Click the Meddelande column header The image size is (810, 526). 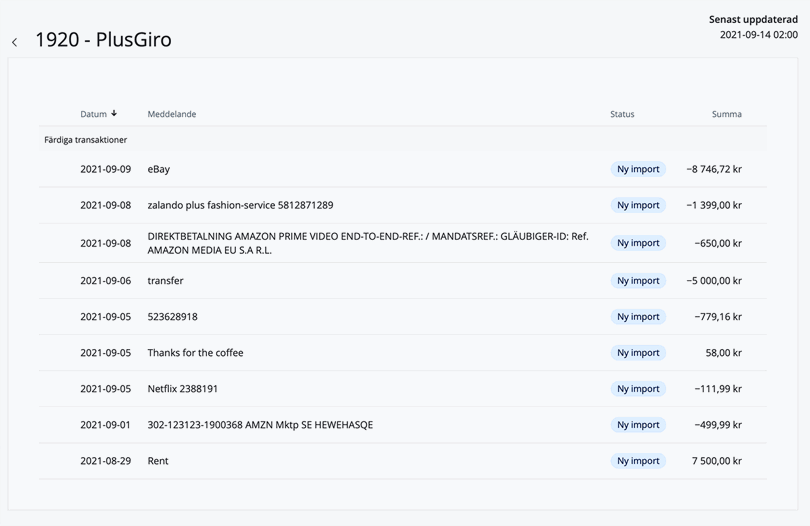(x=172, y=114)
